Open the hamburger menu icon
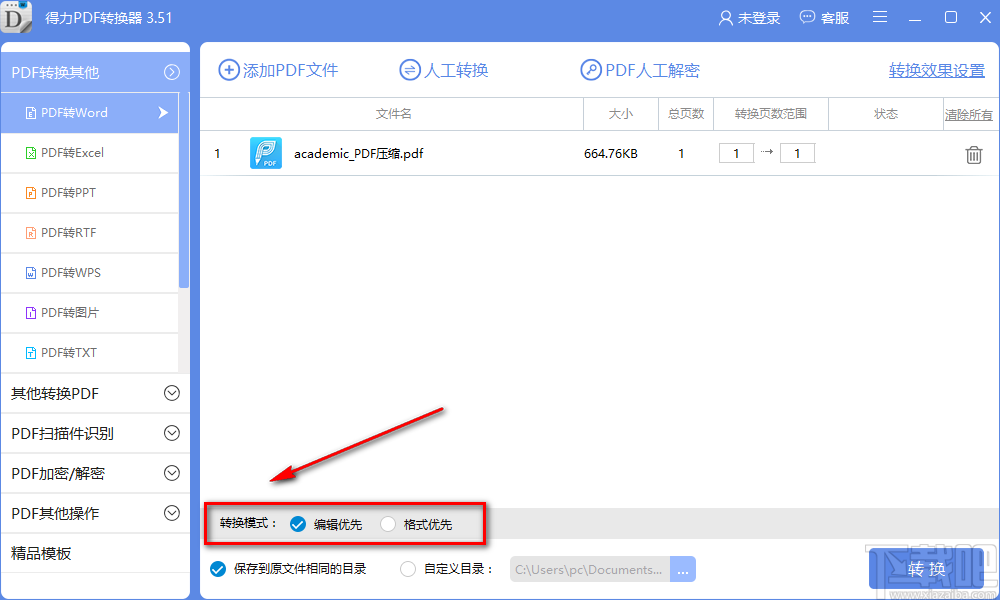This screenshot has width=1000, height=600. click(x=881, y=17)
